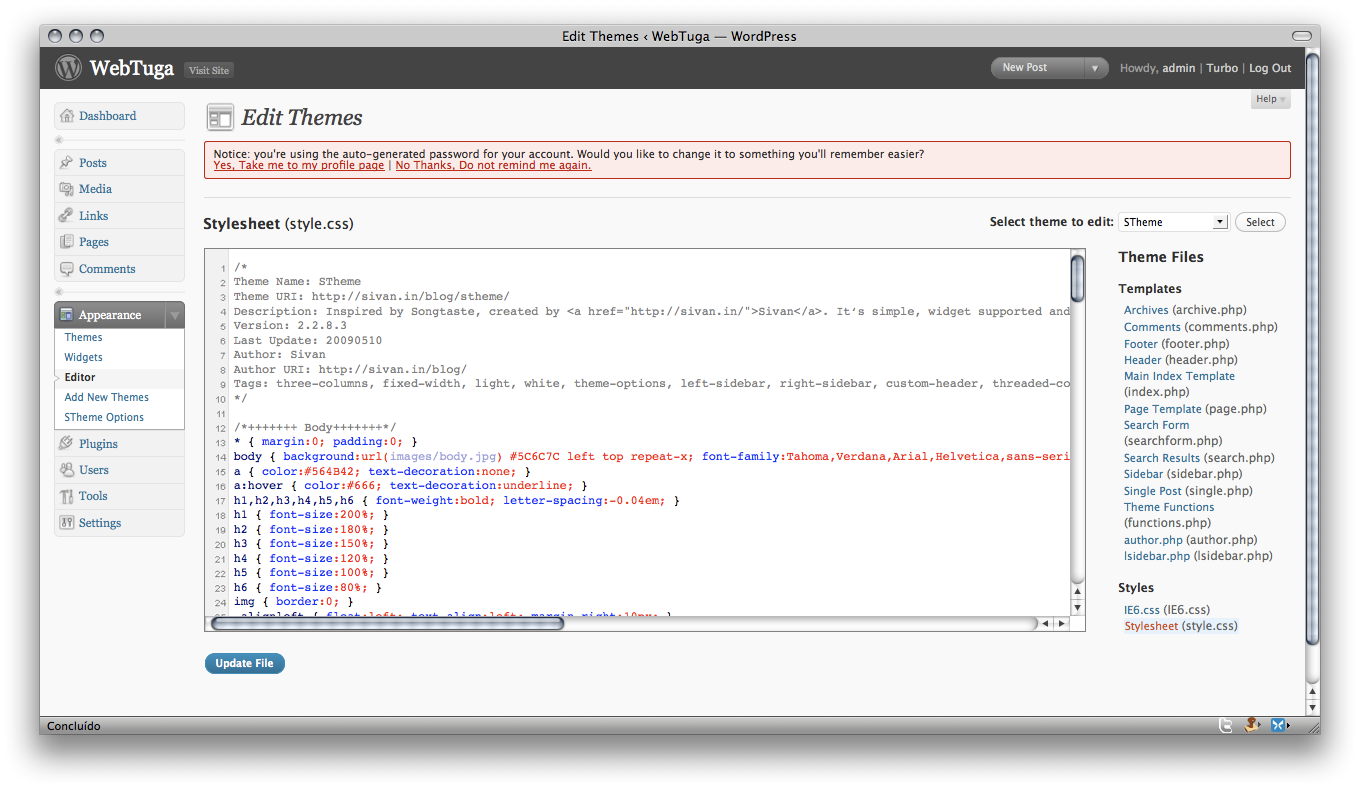Go to Themes under Appearance
This screenshot has height=789, width=1360.
coord(83,337)
